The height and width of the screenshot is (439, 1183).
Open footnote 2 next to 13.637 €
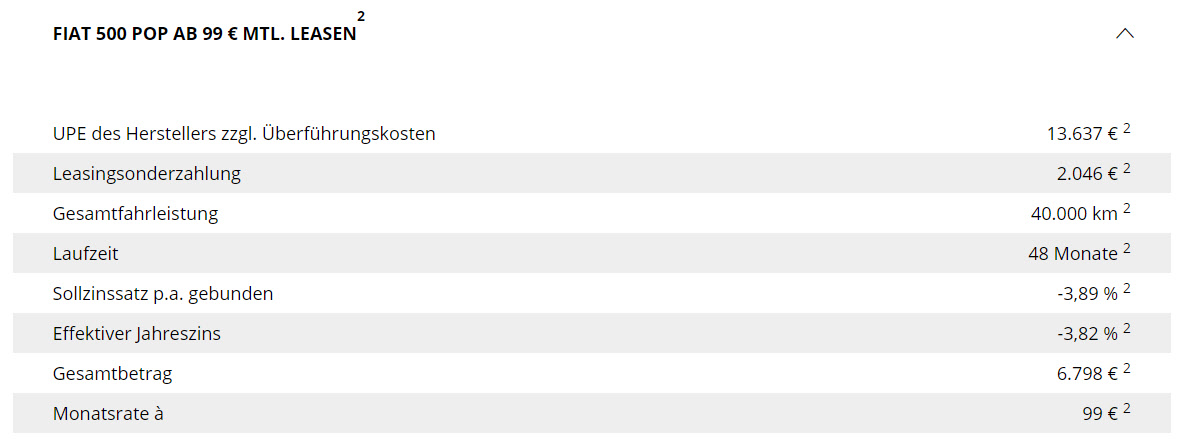[1126, 129]
